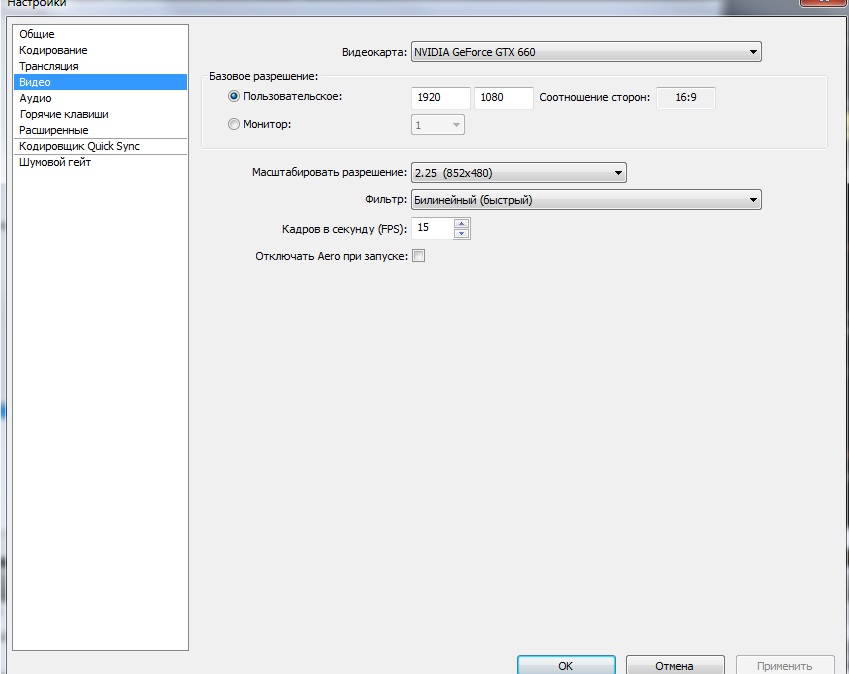Click the 1920 width input field
This screenshot has width=849, height=674.
click(x=440, y=97)
